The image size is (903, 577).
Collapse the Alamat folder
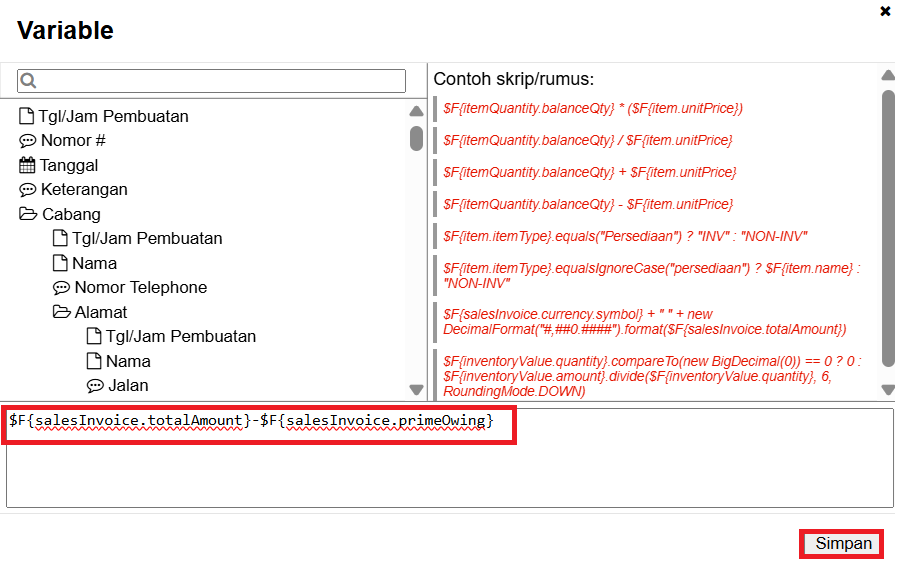61,312
